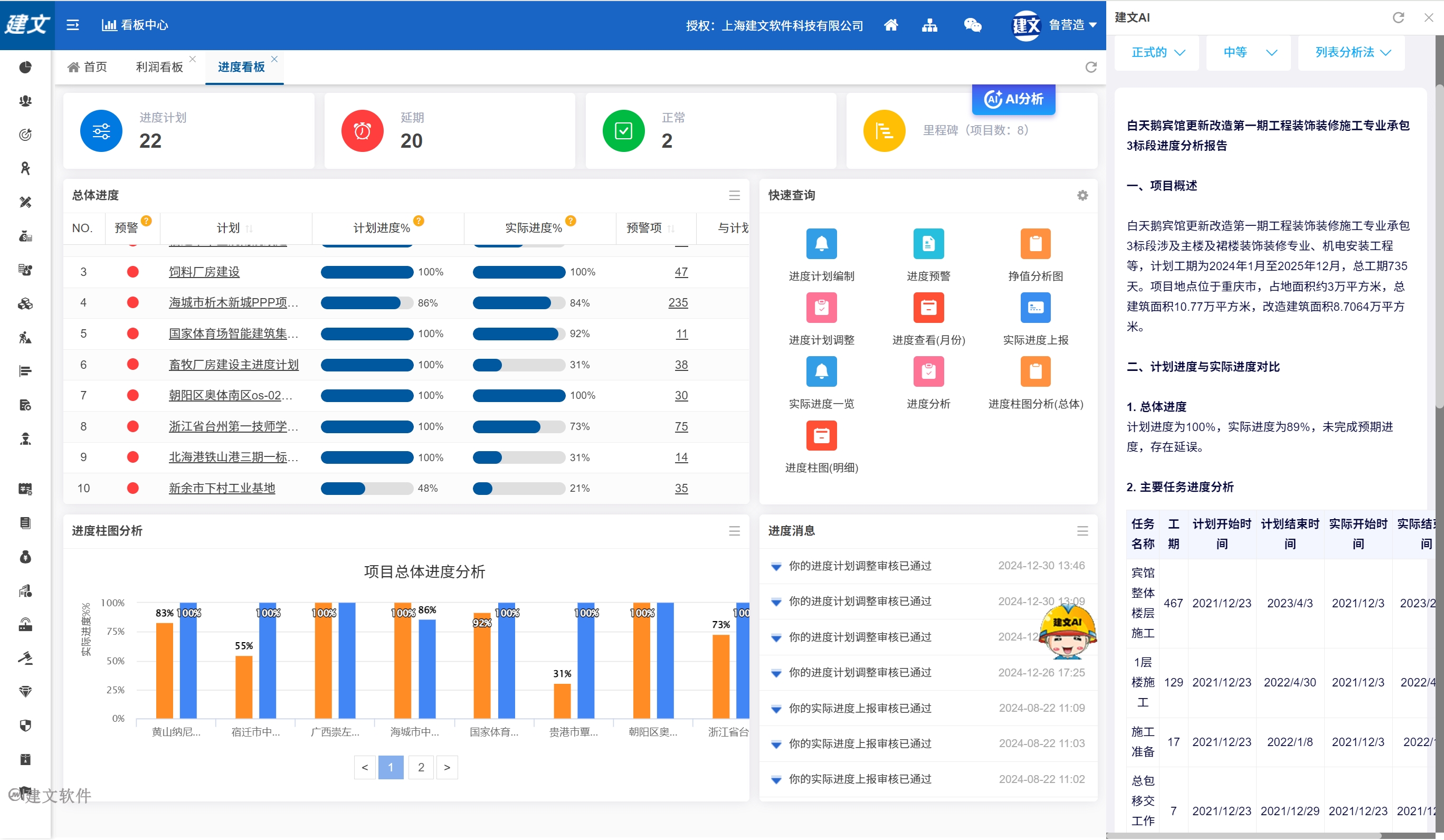Click the green 正常 checkmark icon
The width and height of the screenshot is (1444, 840).
coord(623,131)
